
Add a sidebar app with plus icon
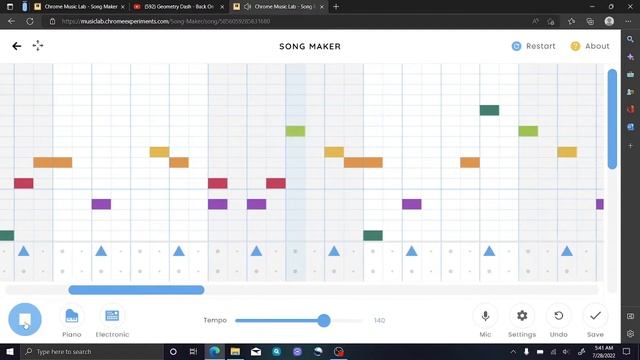(631, 146)
